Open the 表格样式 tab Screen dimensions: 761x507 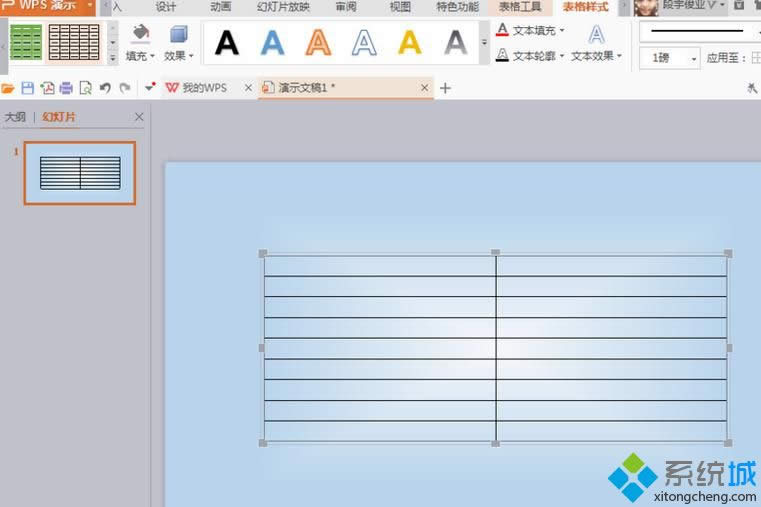[585, 6]
